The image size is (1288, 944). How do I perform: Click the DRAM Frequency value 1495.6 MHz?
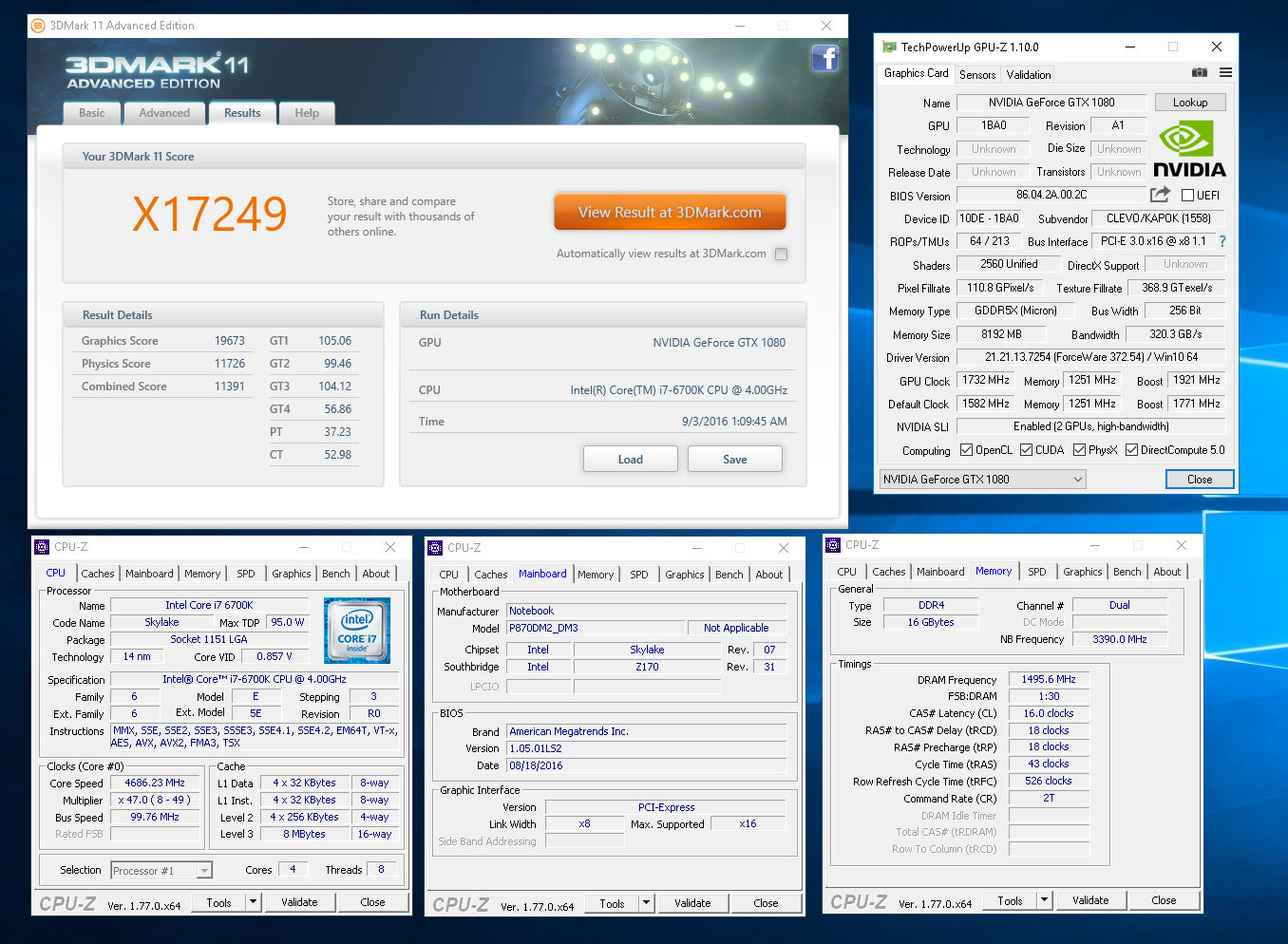(1049, 680)
